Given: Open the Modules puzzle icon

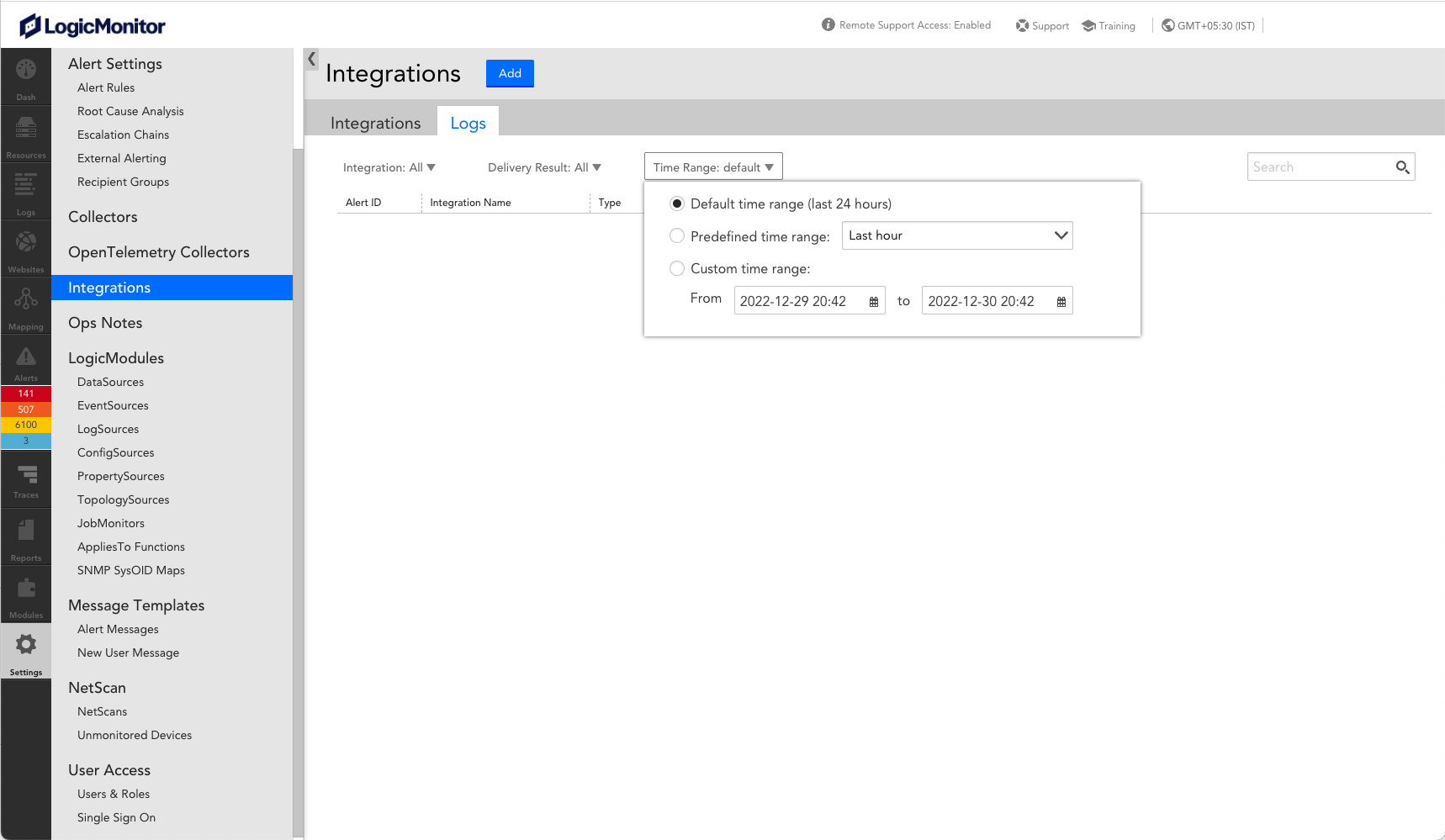Looking at the screenshot, I should [x=26, y=588].
